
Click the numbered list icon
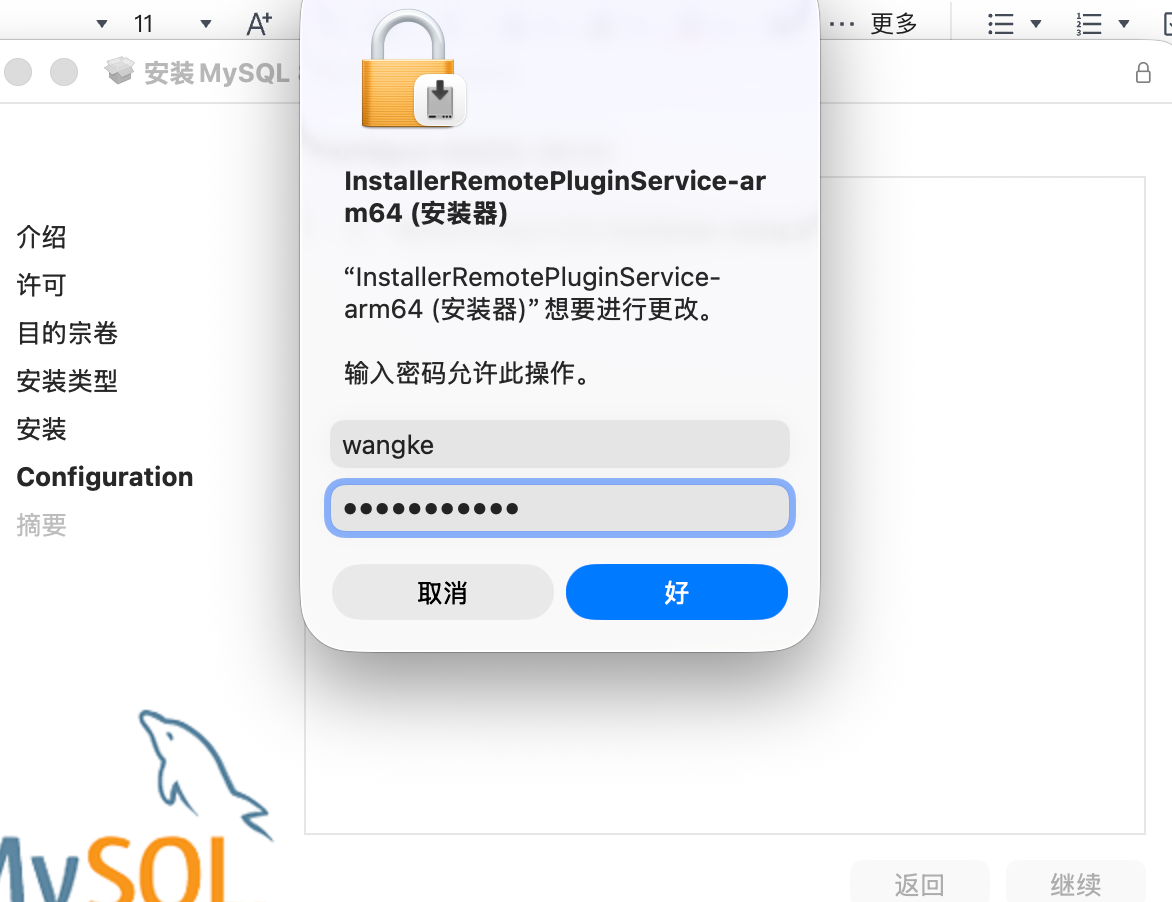pyautogui.click(x=1088, y=24)
